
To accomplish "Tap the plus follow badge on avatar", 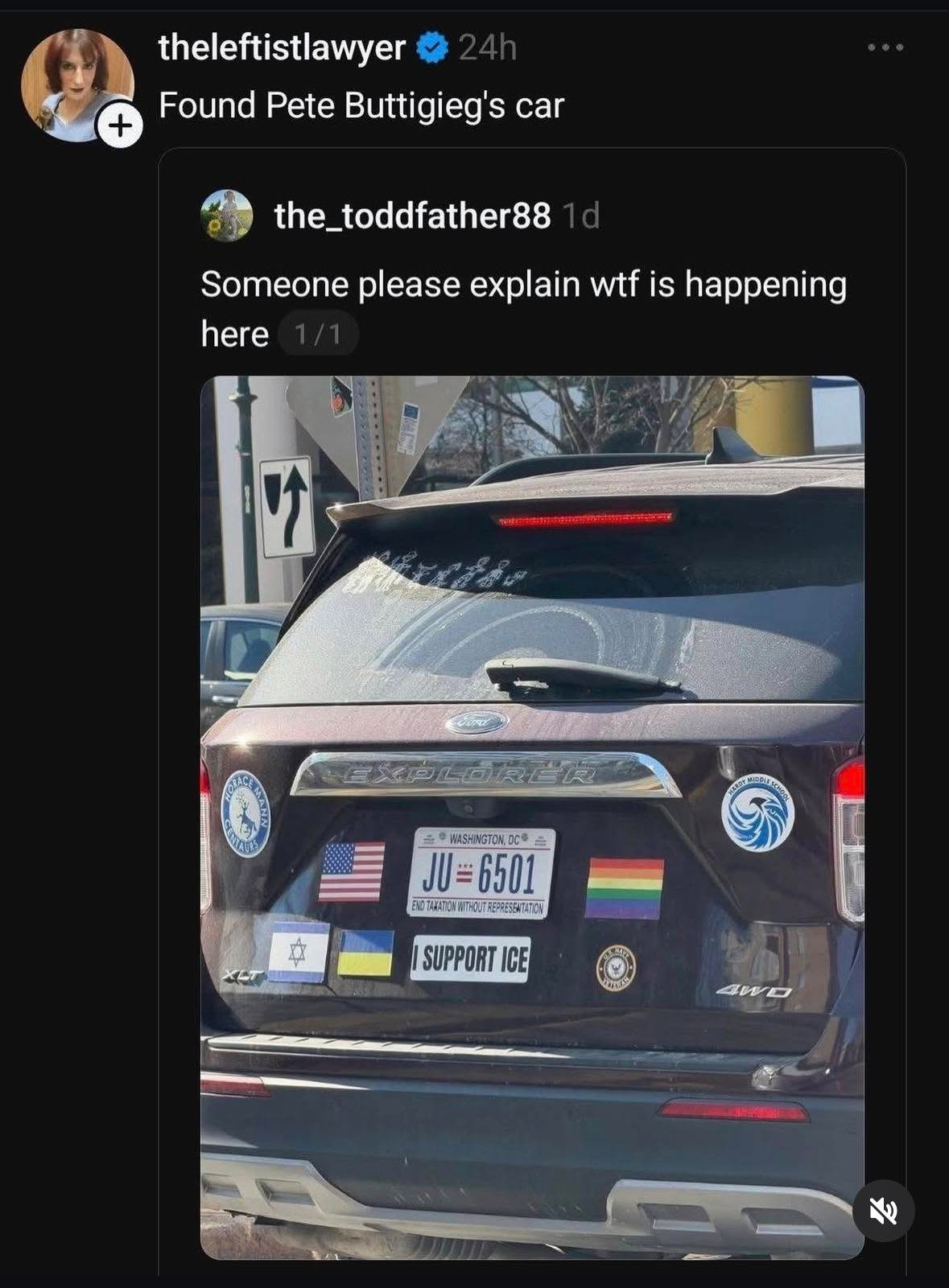I will pyautogui.click(x=119, y=126).
